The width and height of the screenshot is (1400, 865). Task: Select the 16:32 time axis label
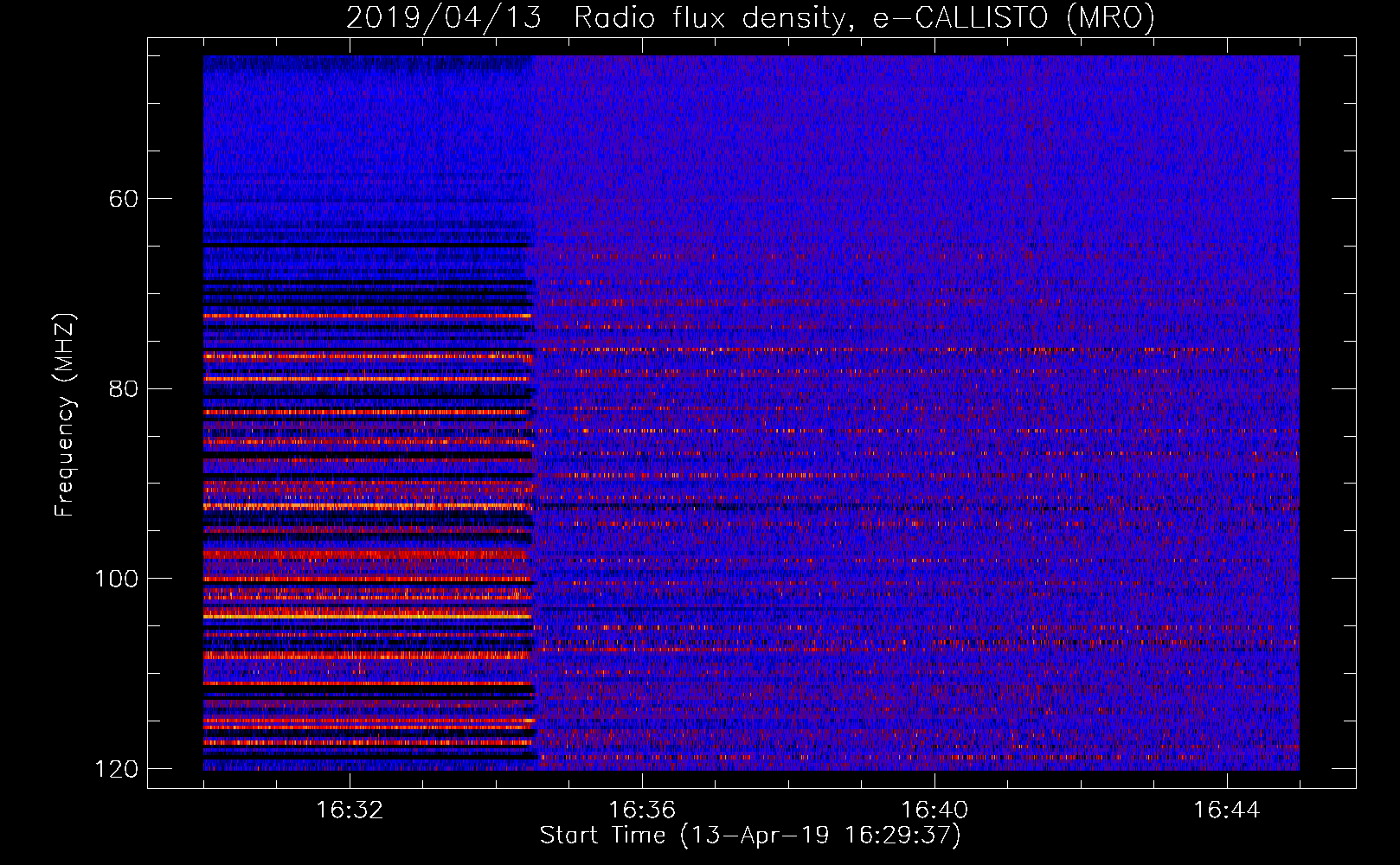click(x=350, y=811)
